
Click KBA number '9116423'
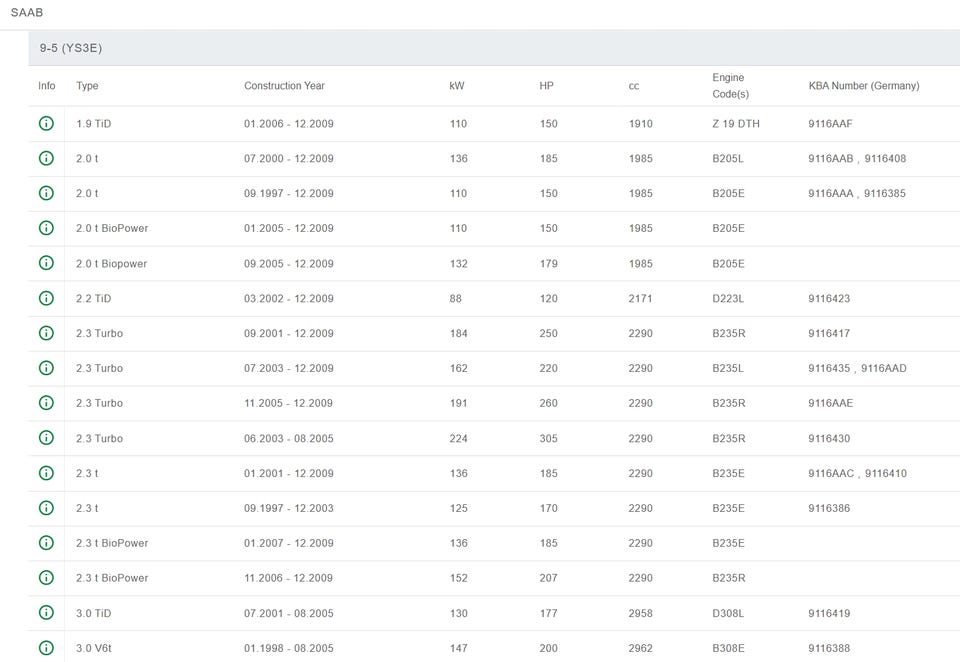click(829, 299)
